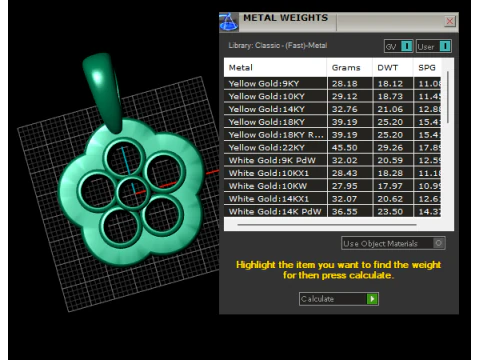Click the 18.73 DWT cell
This screenshot has width=480, height=360.
(393, 96)
